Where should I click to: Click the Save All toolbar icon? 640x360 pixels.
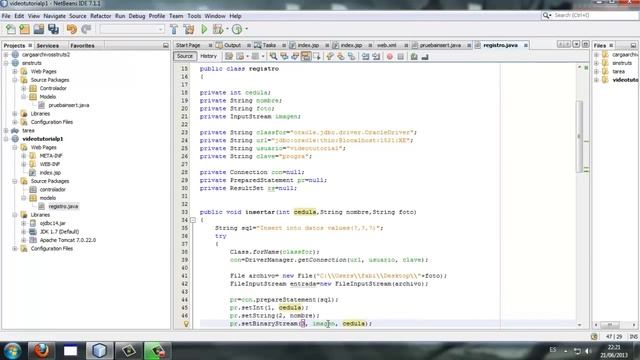(x=53, y=29)
